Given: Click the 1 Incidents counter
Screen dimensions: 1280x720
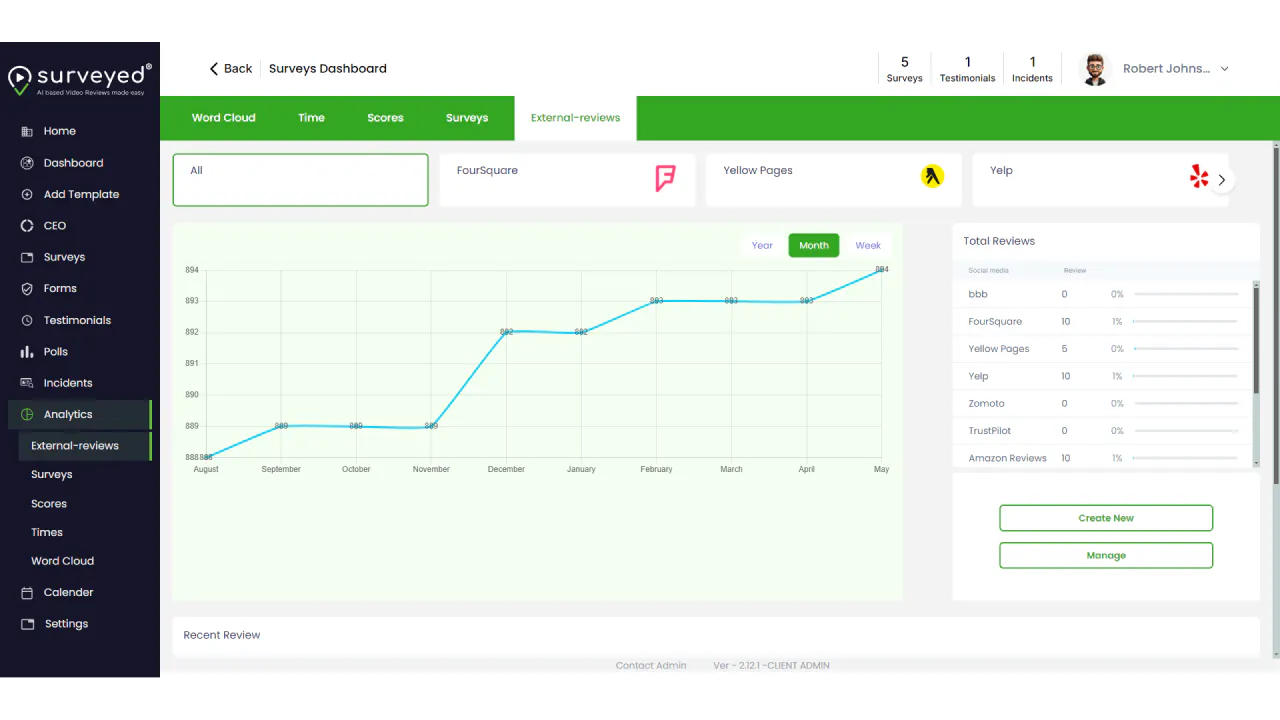Looking at the screenshot, I should tap(1032, 69).
